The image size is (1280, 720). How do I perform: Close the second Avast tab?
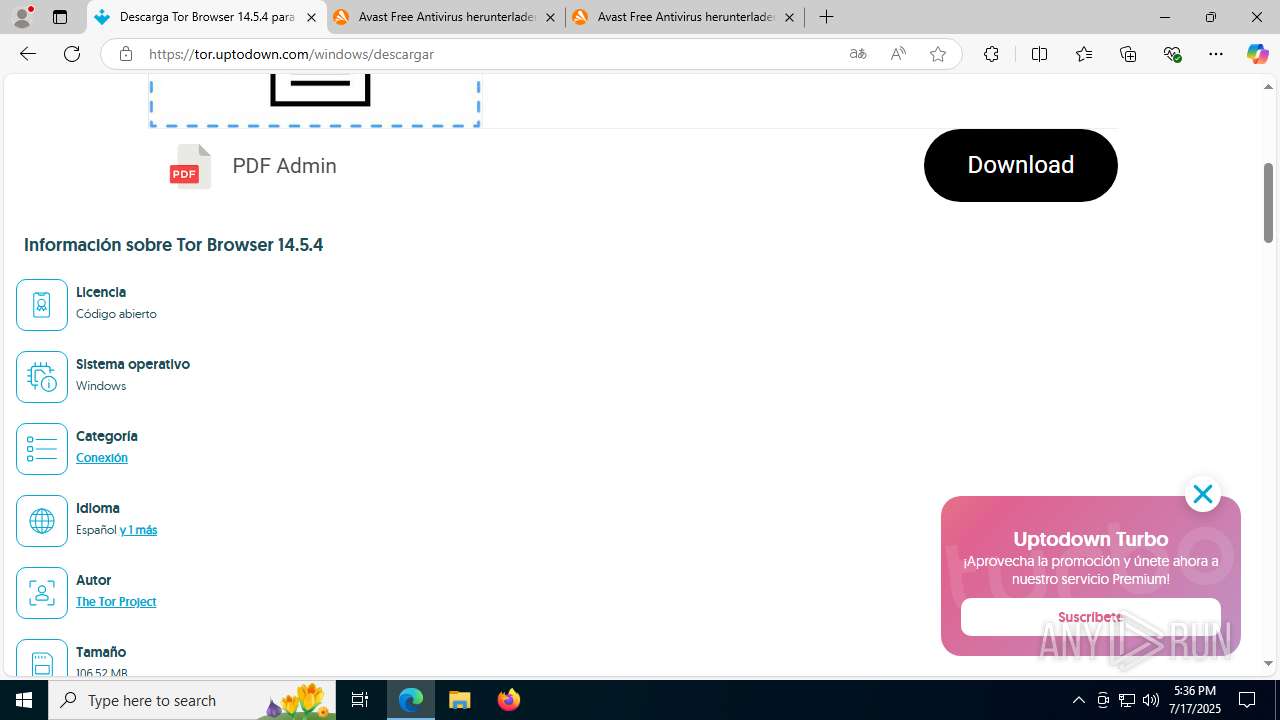(x=789, y=17)
